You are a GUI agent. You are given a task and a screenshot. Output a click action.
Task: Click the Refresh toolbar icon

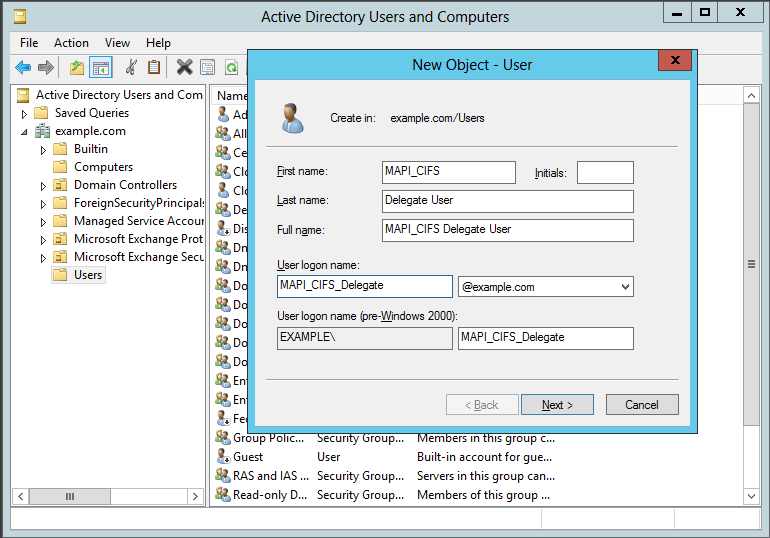tap(231, 67)
